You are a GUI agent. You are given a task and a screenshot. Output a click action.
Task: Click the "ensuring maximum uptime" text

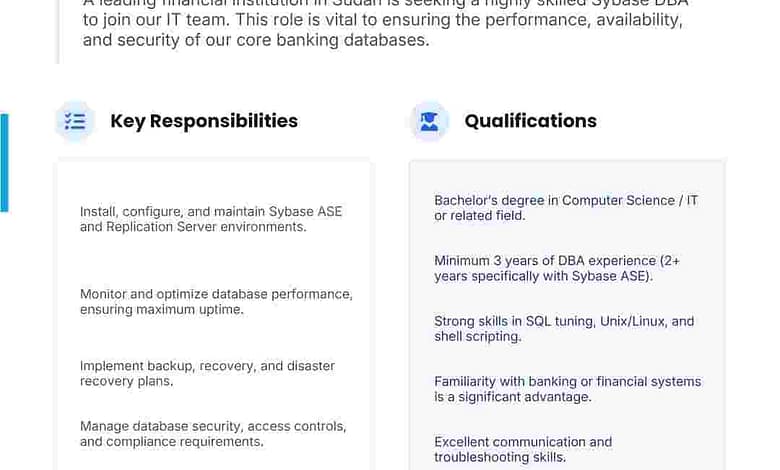[162, 310]
